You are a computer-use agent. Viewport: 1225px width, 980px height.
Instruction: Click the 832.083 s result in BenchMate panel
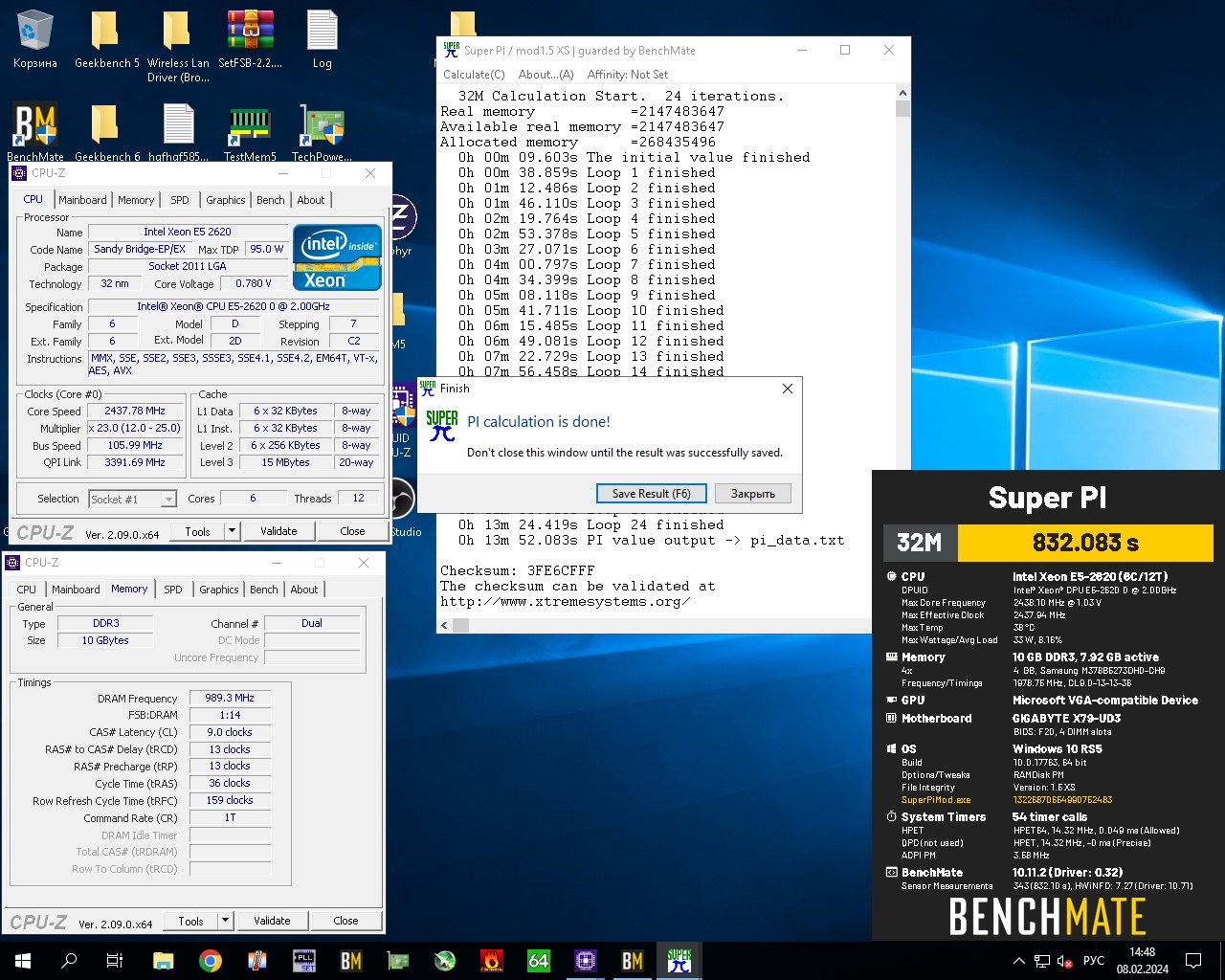(1085, 543)
